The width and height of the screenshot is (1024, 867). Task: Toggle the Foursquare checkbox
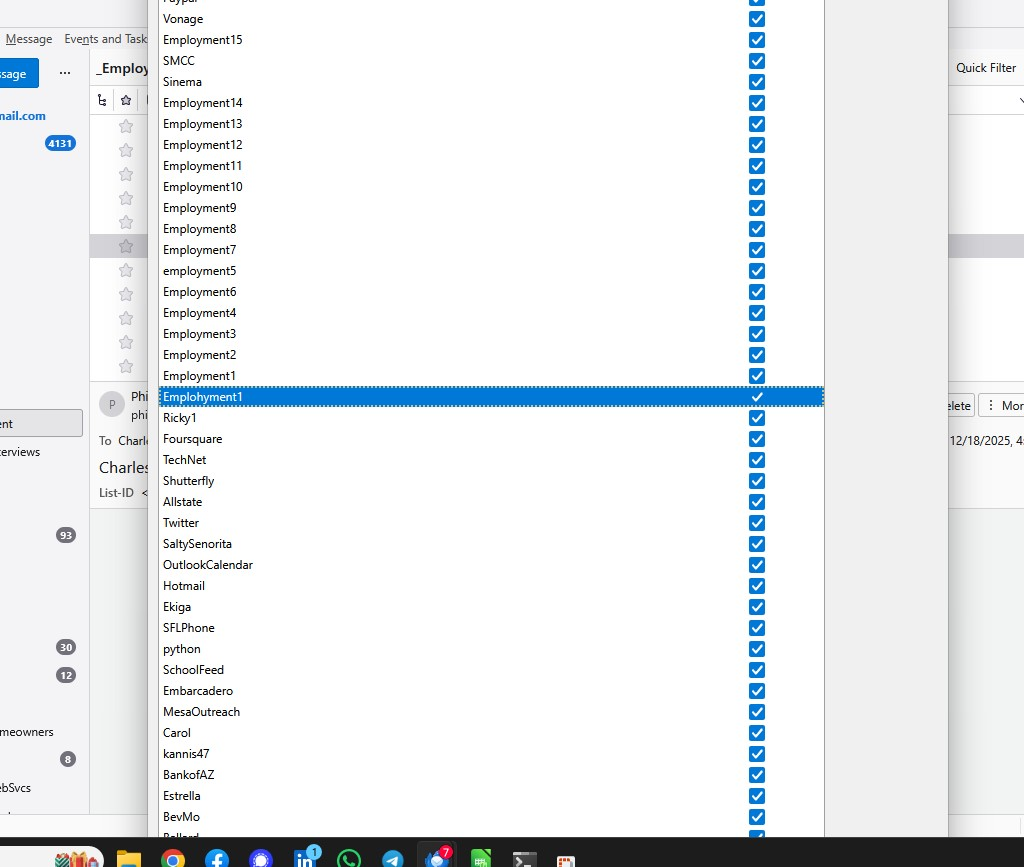pos(757,439)
